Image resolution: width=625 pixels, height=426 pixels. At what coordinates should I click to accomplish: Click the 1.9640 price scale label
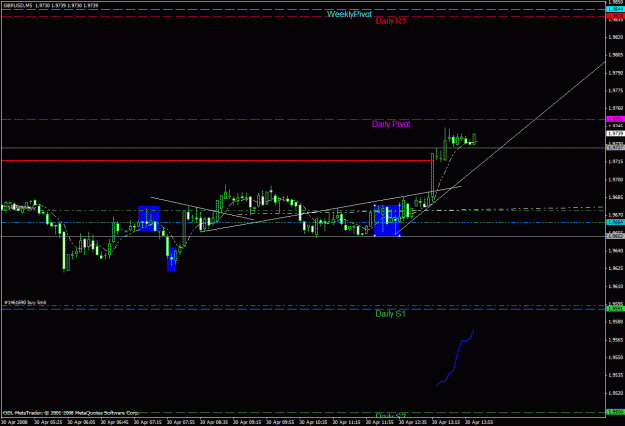click(616, 251)
